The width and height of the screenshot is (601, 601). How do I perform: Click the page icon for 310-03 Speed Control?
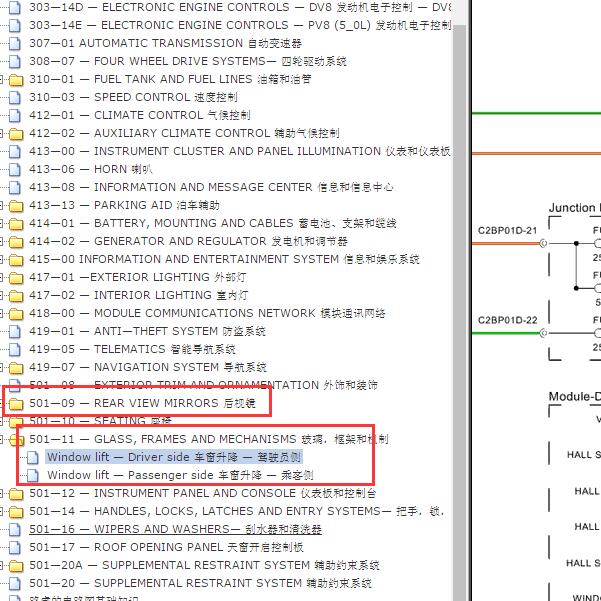(x=15, y=97)
